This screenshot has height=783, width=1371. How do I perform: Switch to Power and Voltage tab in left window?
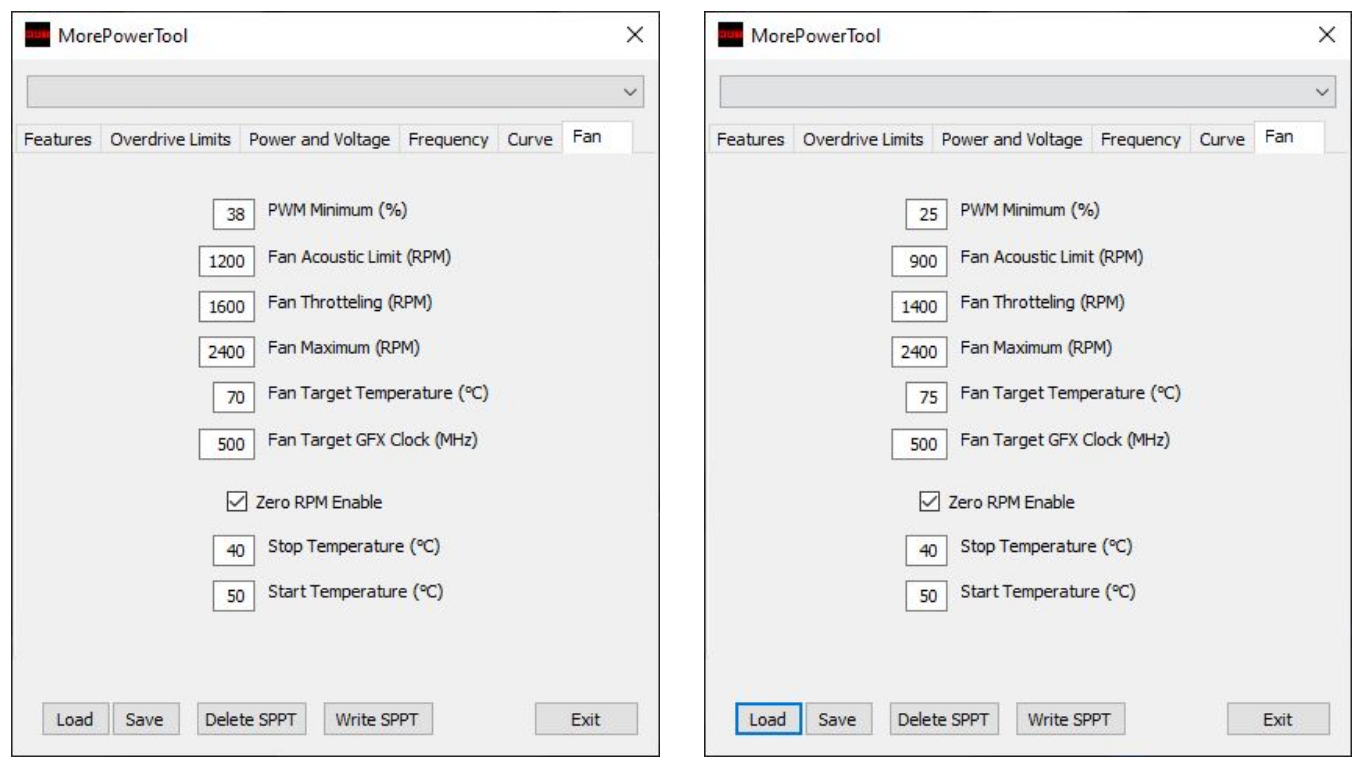[x=319, y=140]
